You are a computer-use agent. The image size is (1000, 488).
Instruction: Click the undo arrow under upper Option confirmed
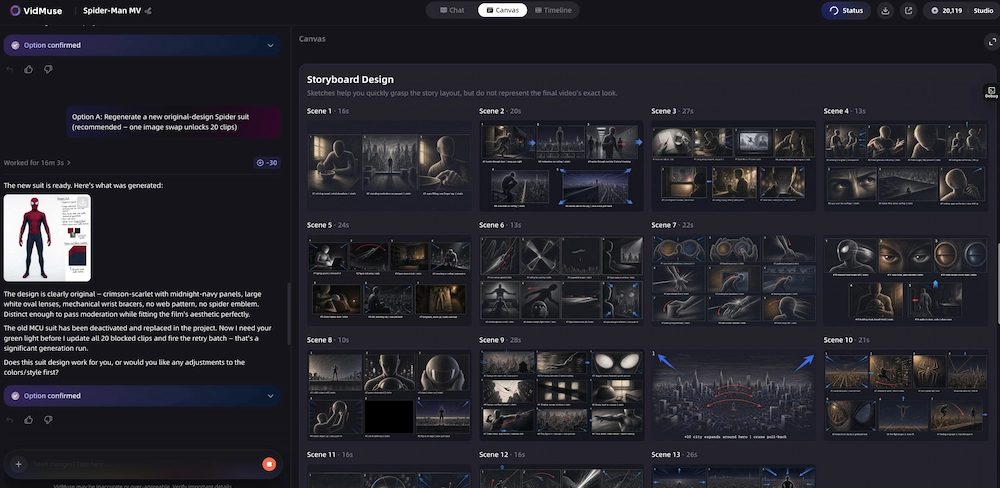(10, 69)
